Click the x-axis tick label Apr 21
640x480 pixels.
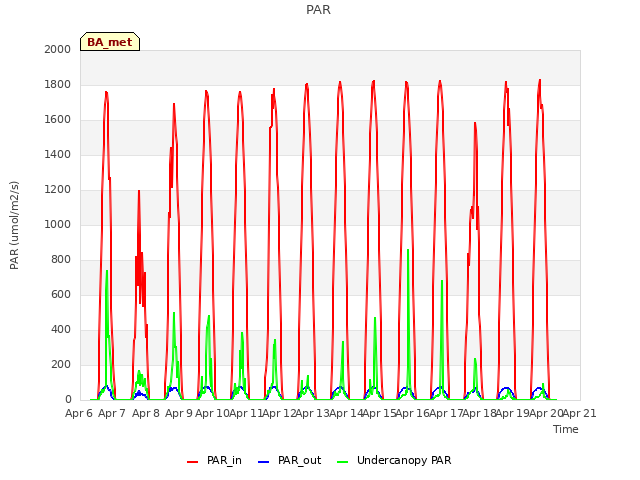pyautogui.click(x=579, y=413)
